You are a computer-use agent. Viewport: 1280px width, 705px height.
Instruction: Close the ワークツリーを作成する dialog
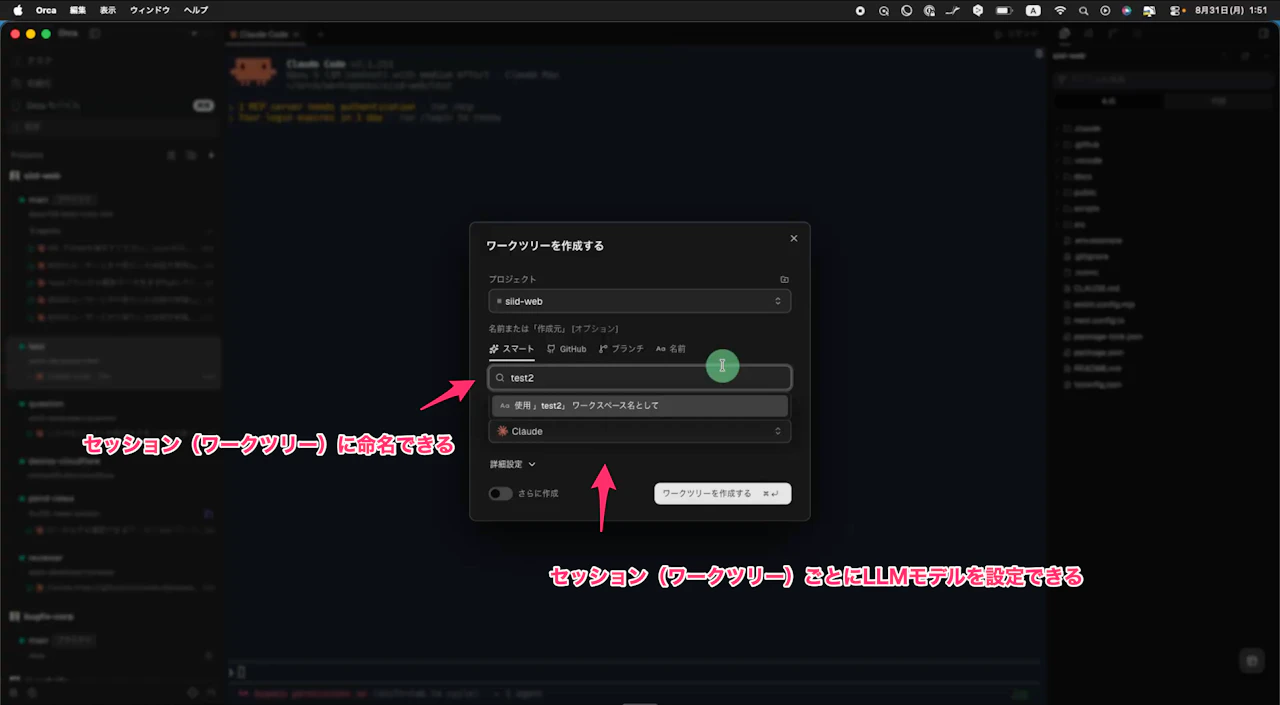coord(794,238)
